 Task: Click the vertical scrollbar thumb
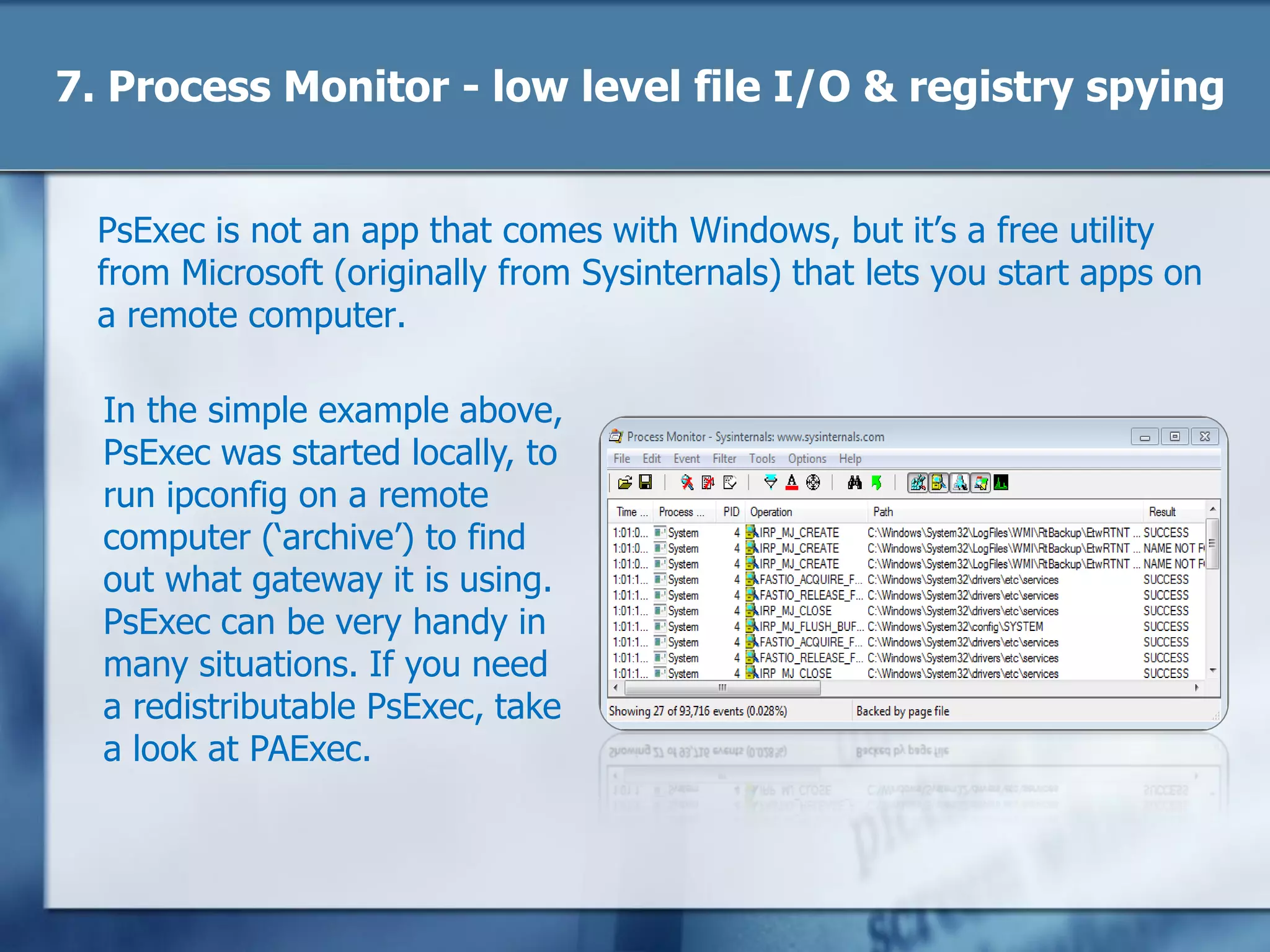click(1213, 544)
